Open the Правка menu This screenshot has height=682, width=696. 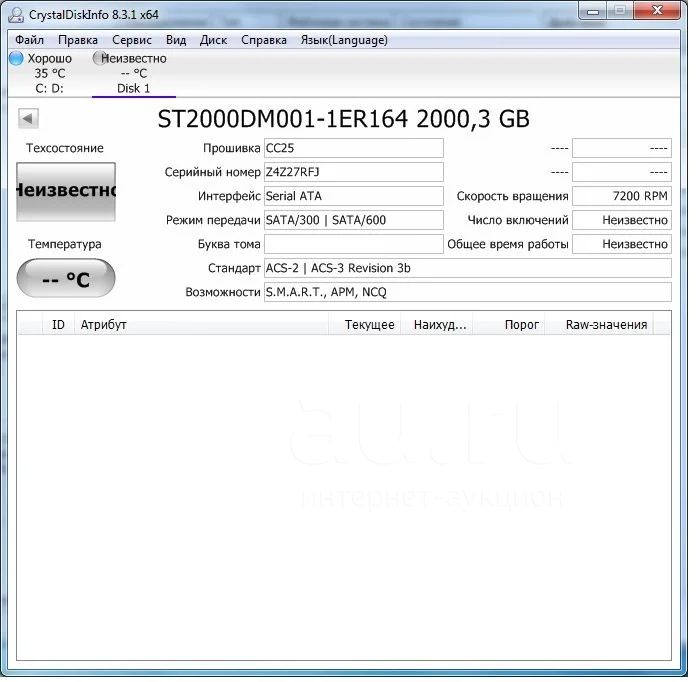[78, 40]
